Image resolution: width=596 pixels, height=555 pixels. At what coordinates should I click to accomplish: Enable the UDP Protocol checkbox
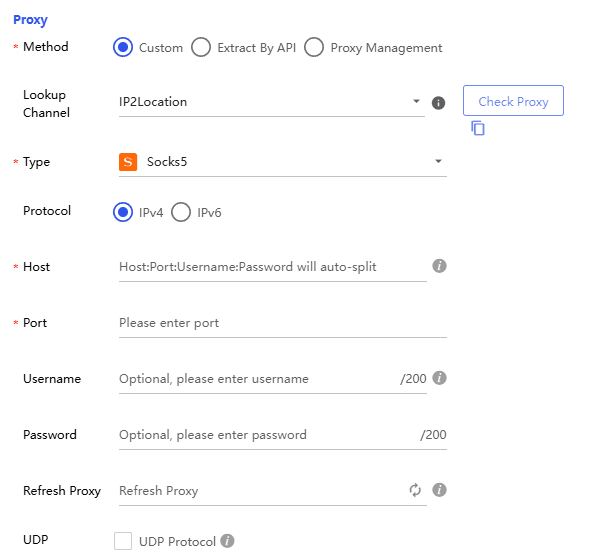pos(123,541)
